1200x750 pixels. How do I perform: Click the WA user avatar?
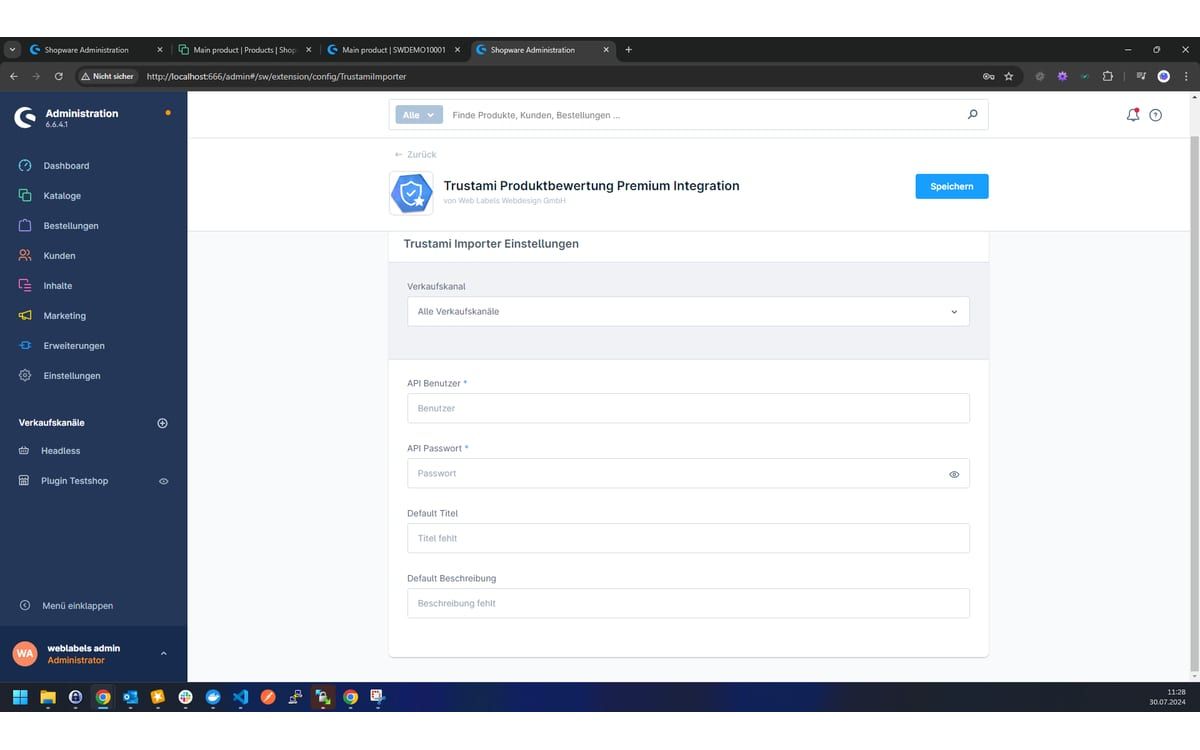25,654
